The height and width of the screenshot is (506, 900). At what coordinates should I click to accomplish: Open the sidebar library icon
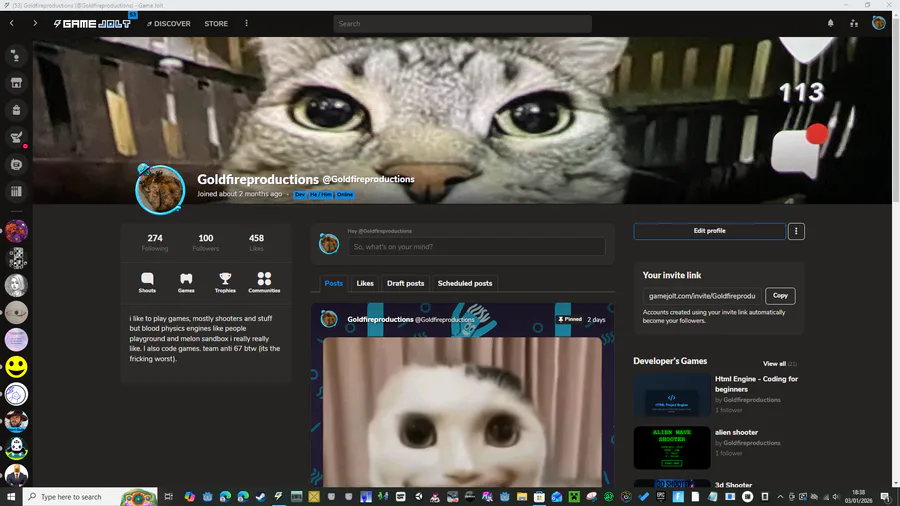tap(16, 192)
